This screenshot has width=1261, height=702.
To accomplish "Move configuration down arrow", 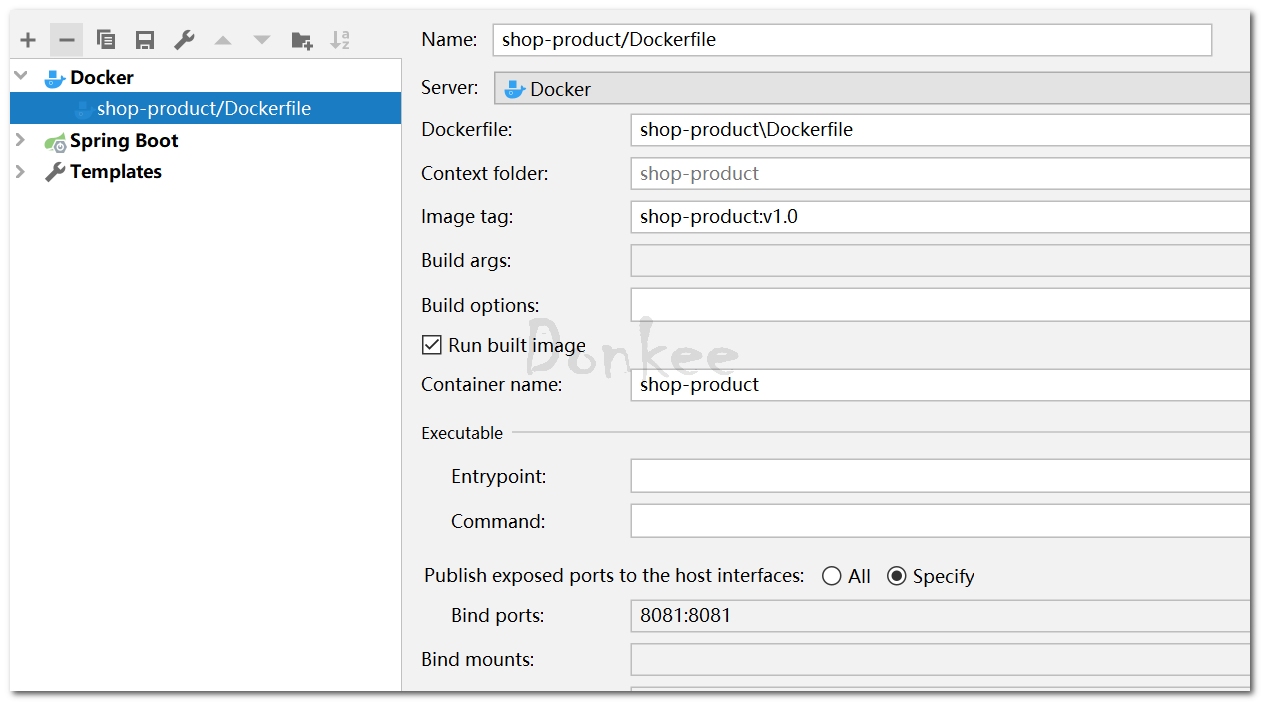I will pyautogui.click(x=262, y=40).
